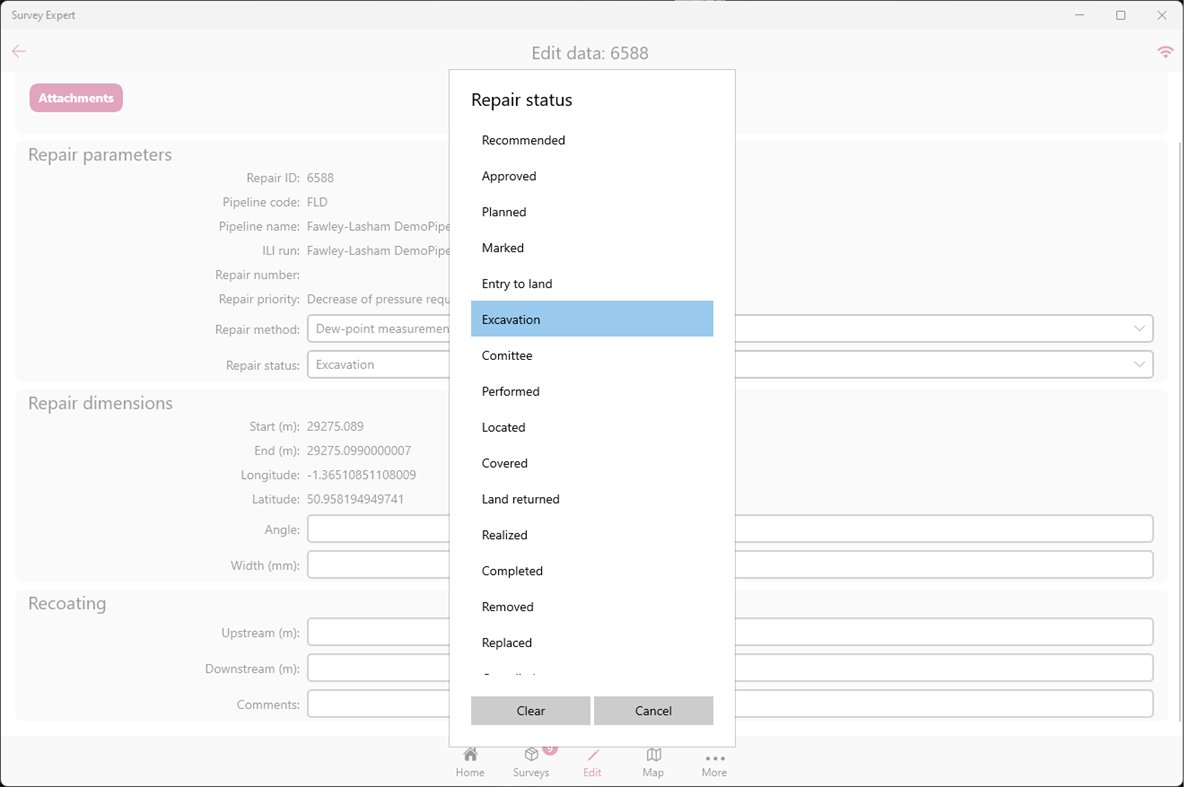Select Completed status option

(592, 570)
